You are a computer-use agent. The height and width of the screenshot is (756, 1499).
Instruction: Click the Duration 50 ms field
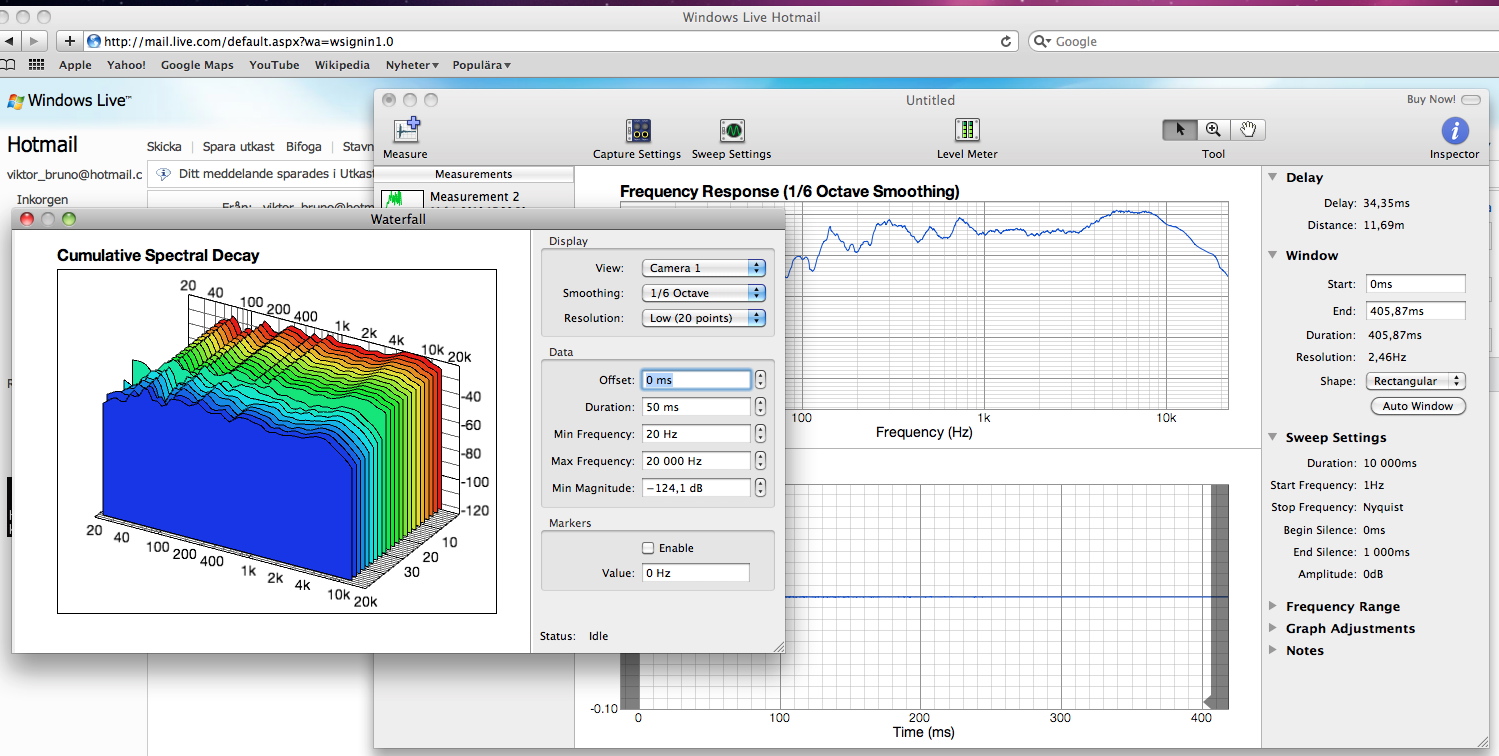(696, 407)
